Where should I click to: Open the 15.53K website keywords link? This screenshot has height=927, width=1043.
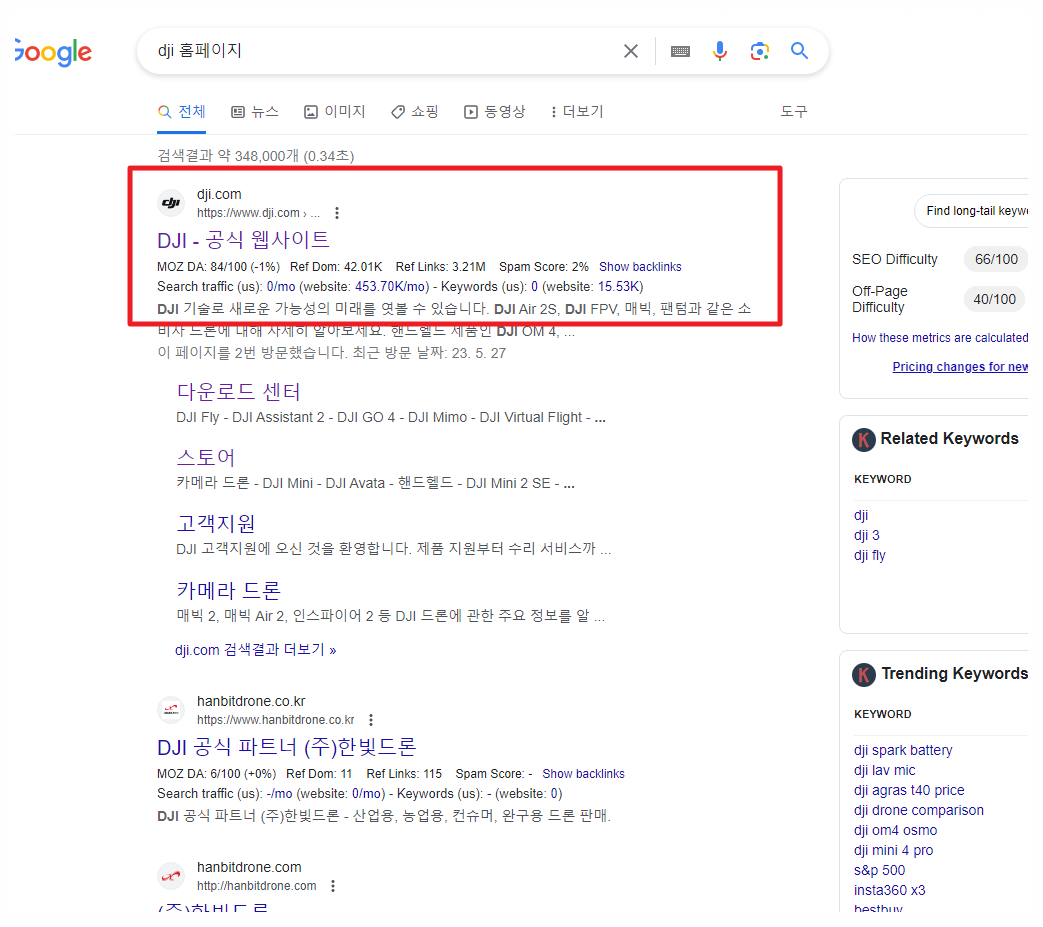coord(619,287)
